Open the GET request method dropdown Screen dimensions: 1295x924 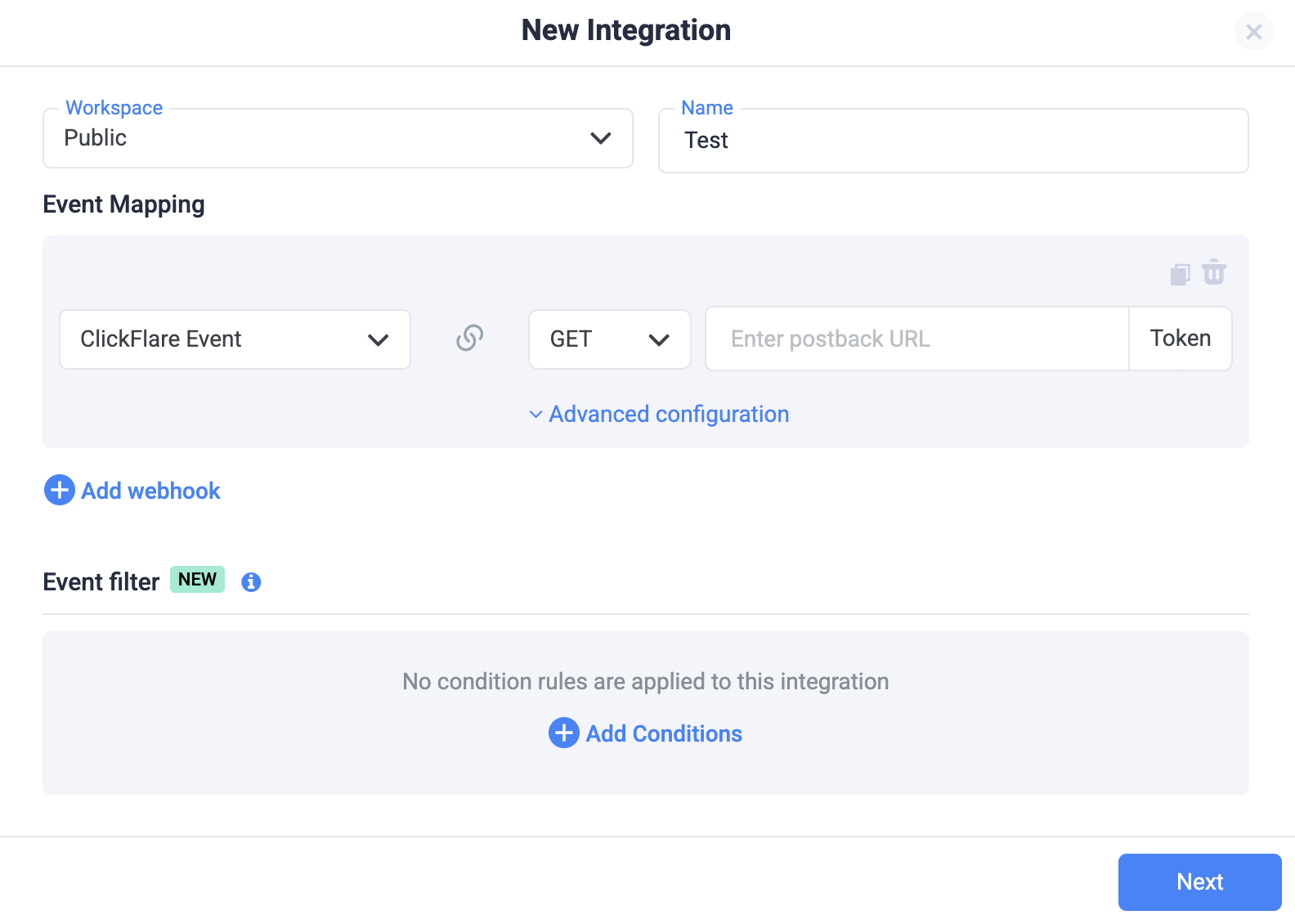tap(609, 339)
